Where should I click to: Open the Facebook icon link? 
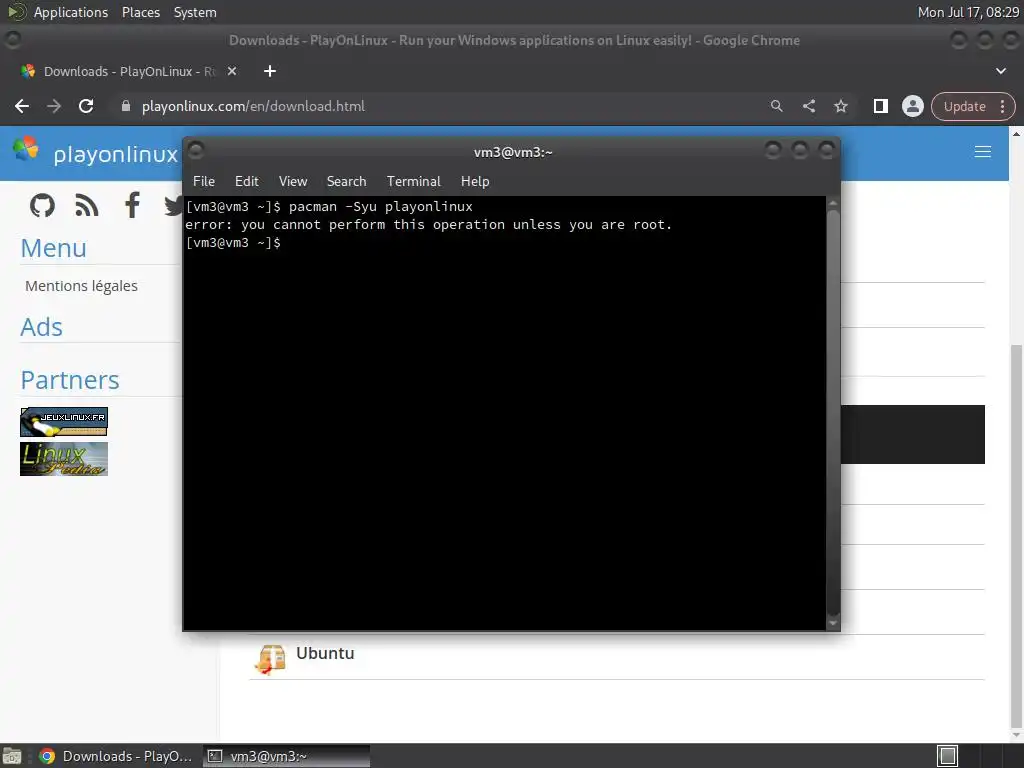132,205
